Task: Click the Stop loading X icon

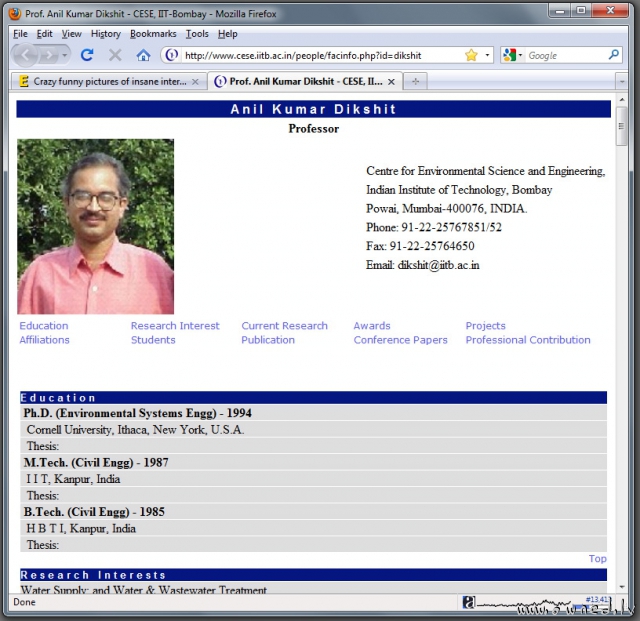Action: coord(115,55)
